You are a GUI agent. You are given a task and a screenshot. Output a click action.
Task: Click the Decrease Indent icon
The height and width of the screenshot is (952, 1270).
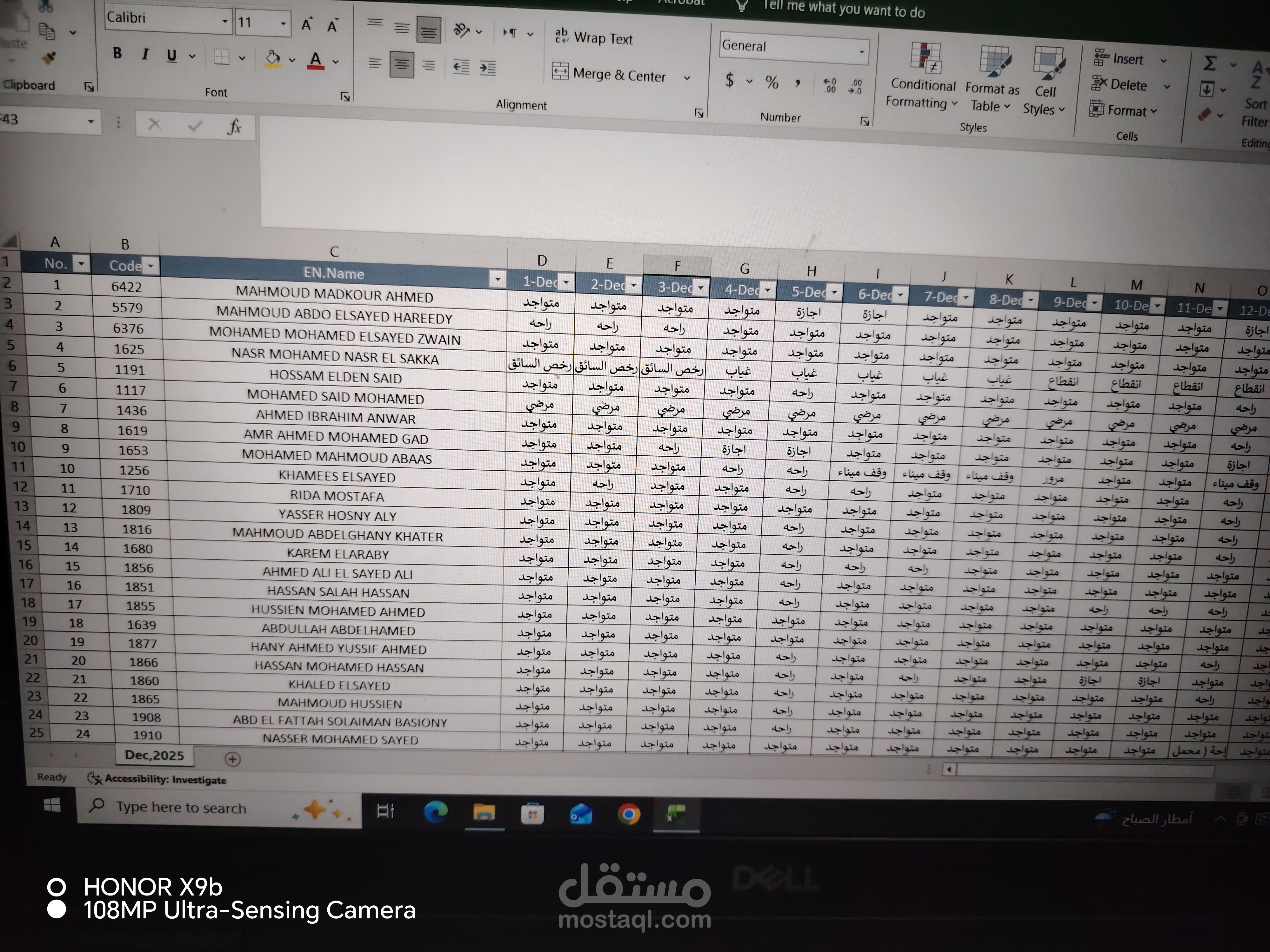(x=461, y=67)
